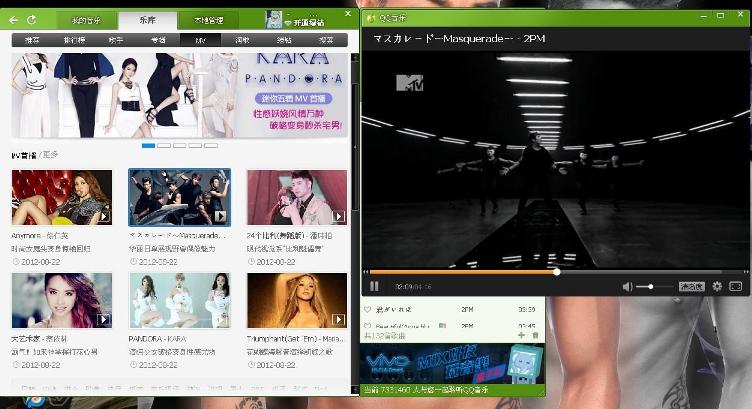Click the 开通绿钻 link
The height and width of the screenshot is (409, 752).
coord(308,23)
